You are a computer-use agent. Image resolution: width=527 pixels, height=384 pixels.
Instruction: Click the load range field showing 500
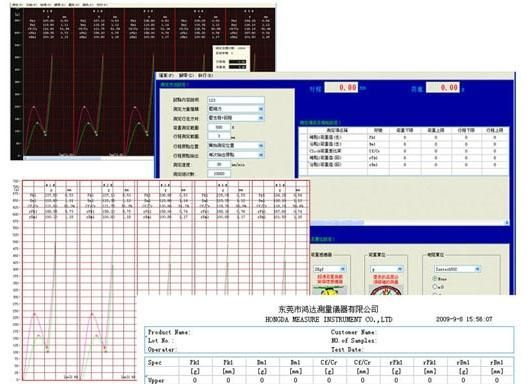point(219,127)
